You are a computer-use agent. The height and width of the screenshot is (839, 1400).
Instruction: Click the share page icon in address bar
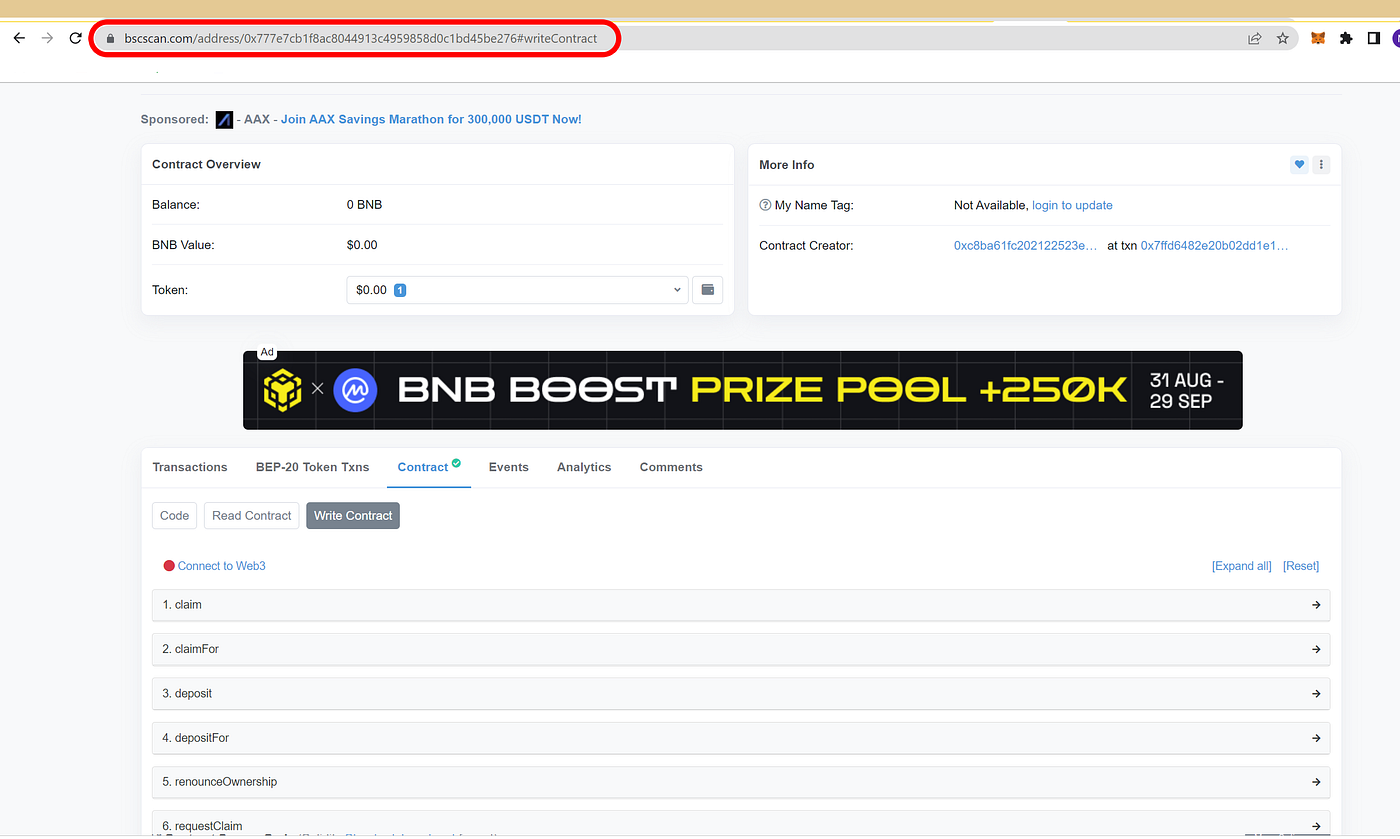coord(1254,38)
